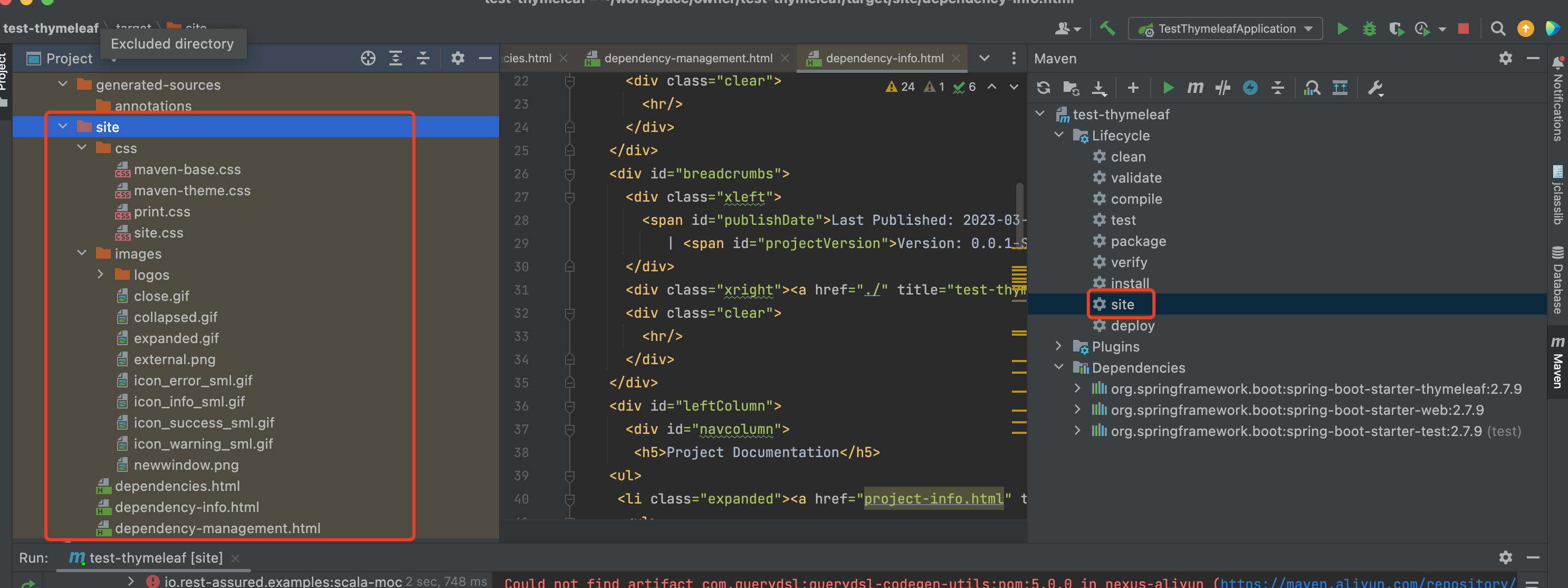Collapse the css folder in project tree

[x=82, y=148]
